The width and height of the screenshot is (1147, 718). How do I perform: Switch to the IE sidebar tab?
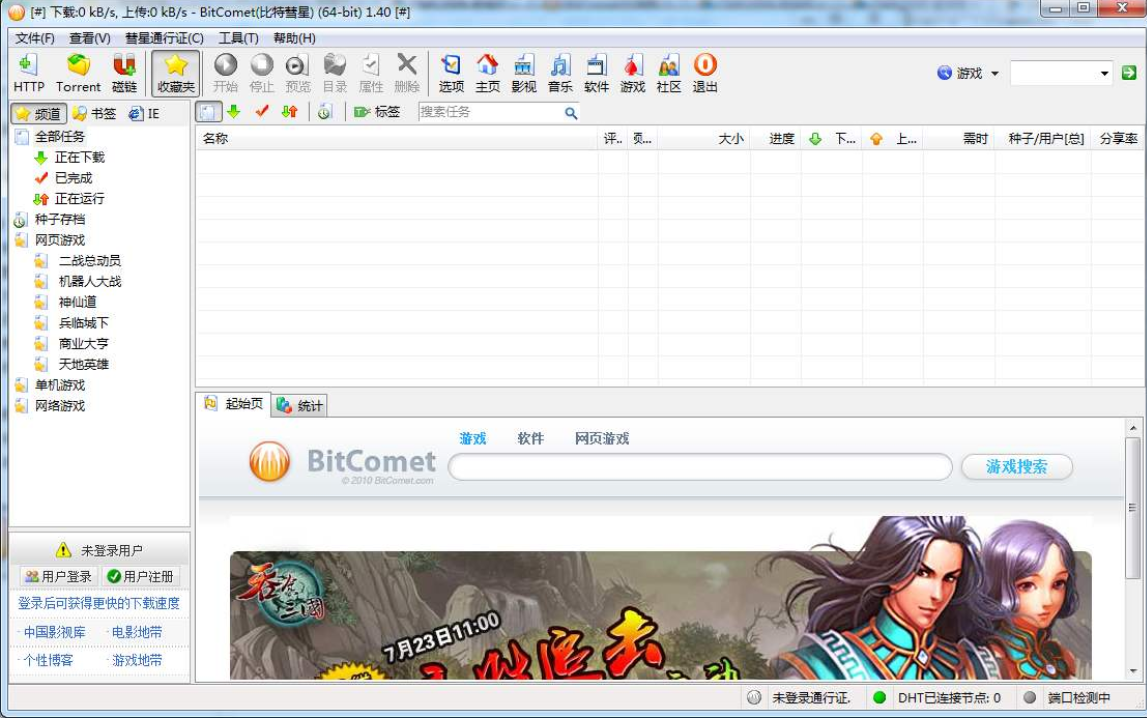click(145, 113)
